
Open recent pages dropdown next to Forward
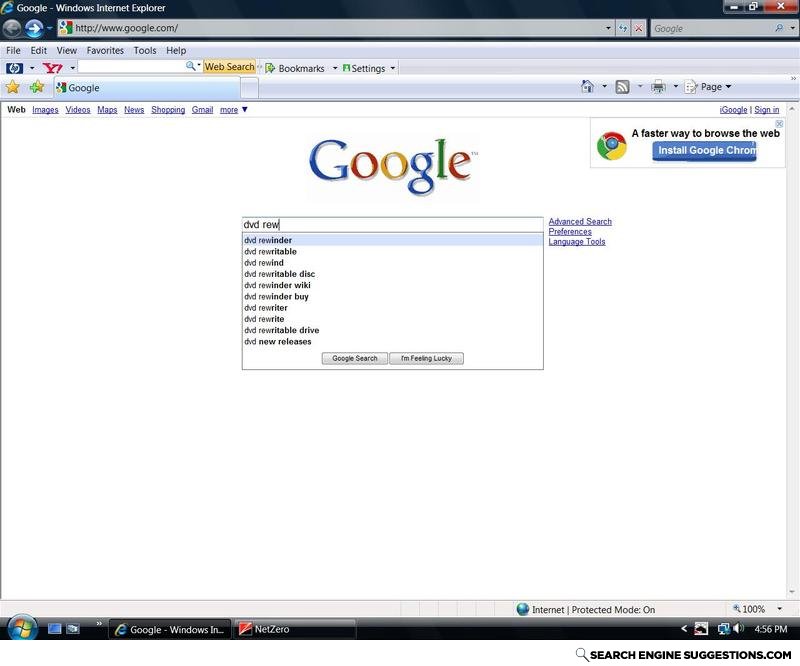[49, 28]
